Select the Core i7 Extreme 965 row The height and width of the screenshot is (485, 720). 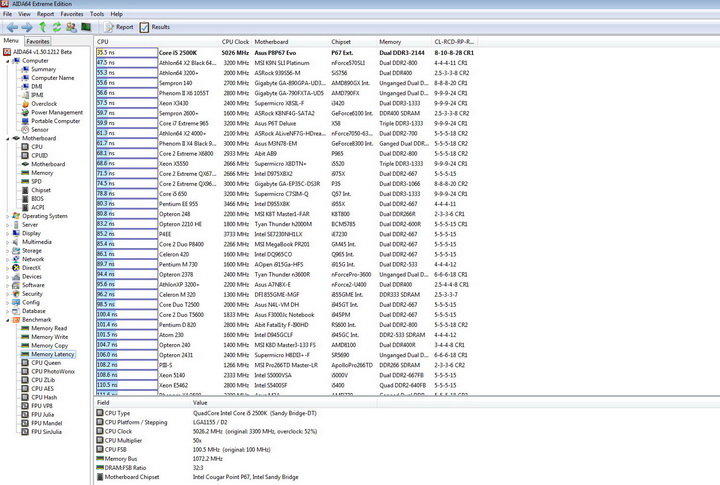coord(286,123)
